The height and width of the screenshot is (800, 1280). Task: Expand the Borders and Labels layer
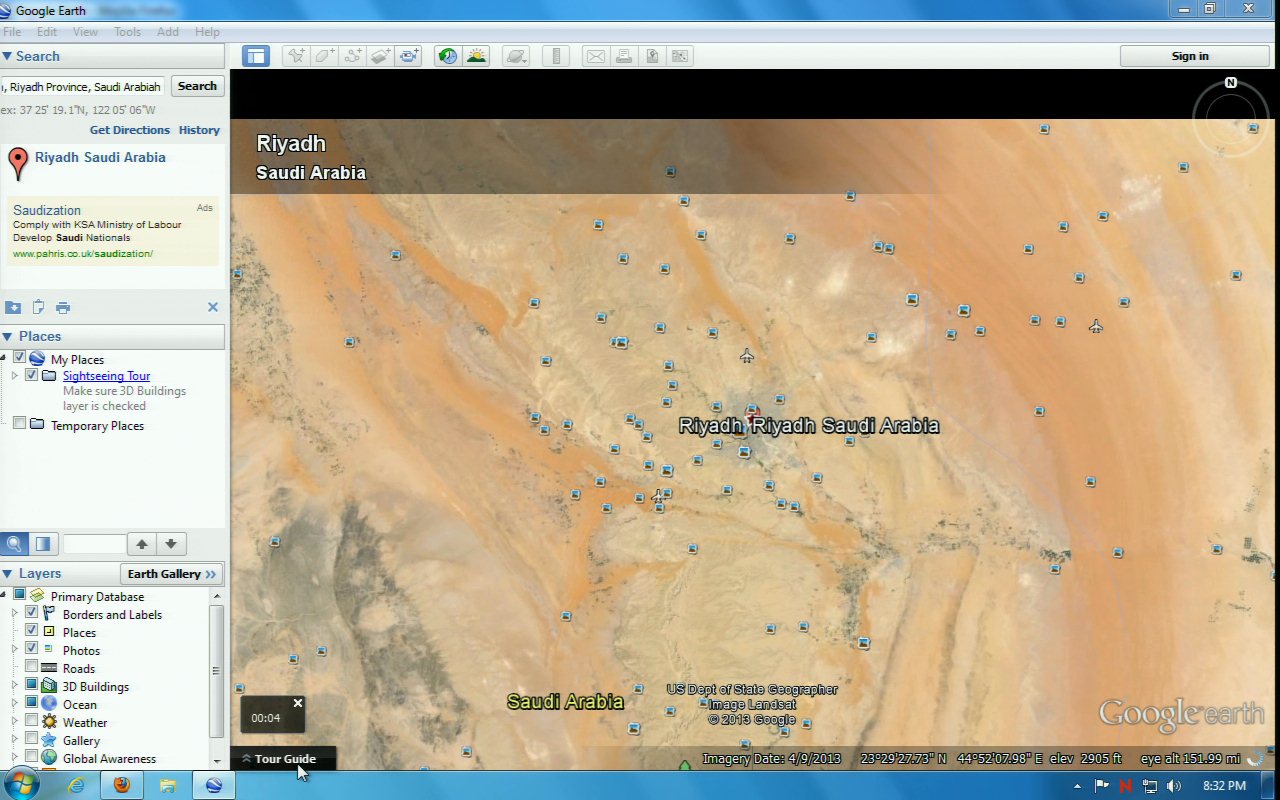point(15,614)
